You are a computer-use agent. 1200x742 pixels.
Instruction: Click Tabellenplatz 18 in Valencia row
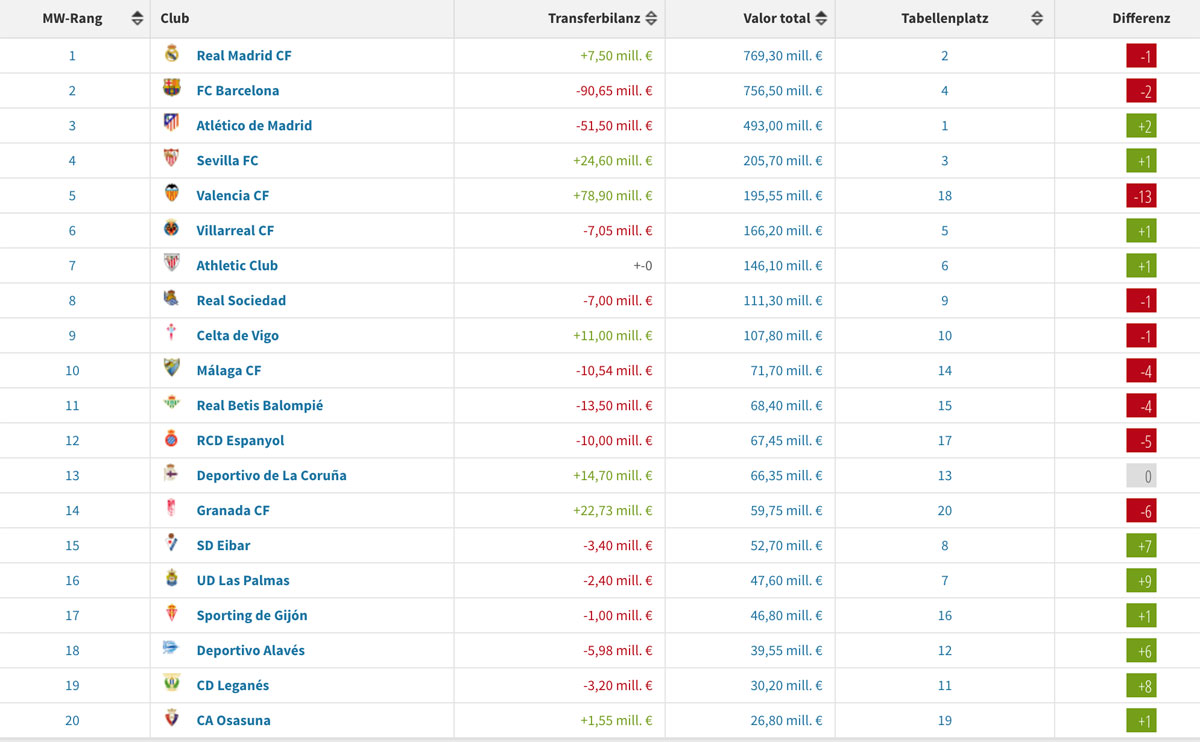pos(945,195)
